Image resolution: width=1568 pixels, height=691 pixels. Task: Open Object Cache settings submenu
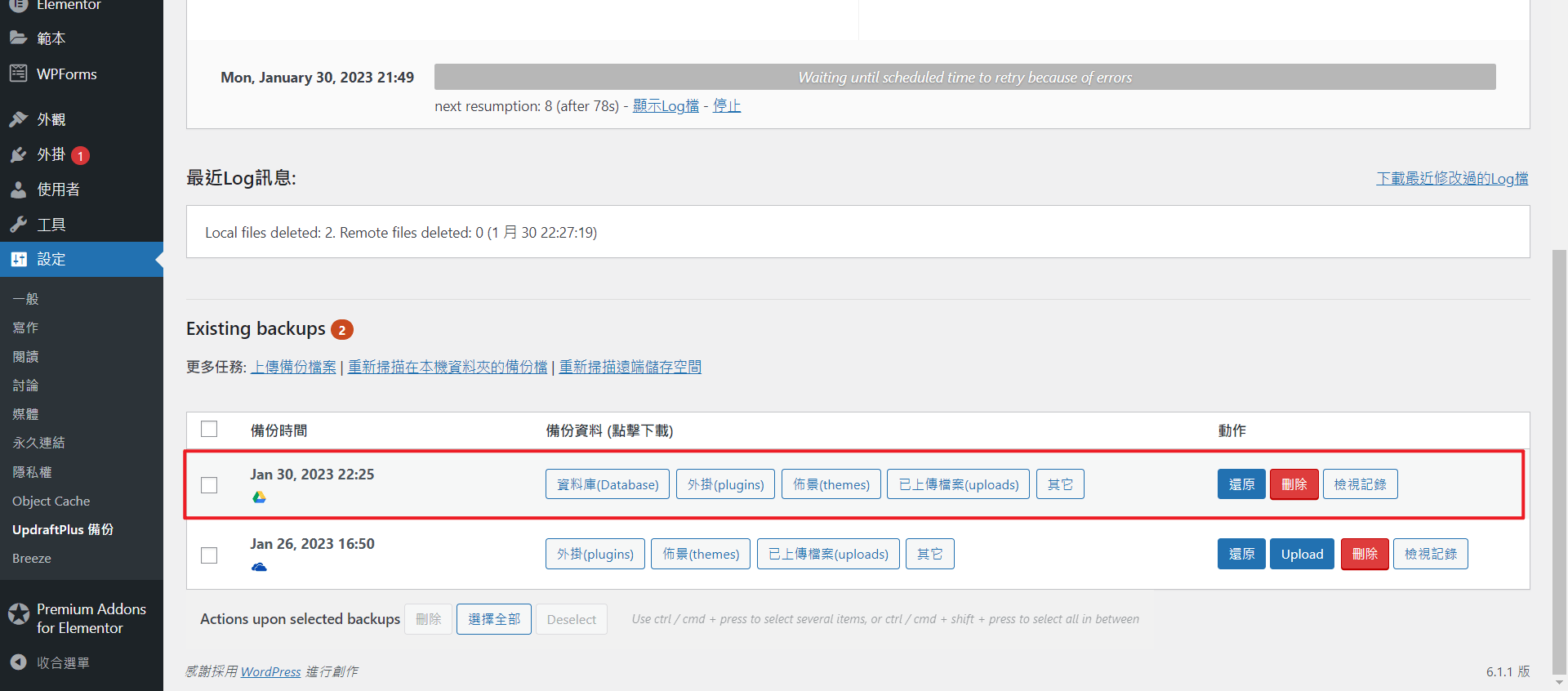coord(51,501)
